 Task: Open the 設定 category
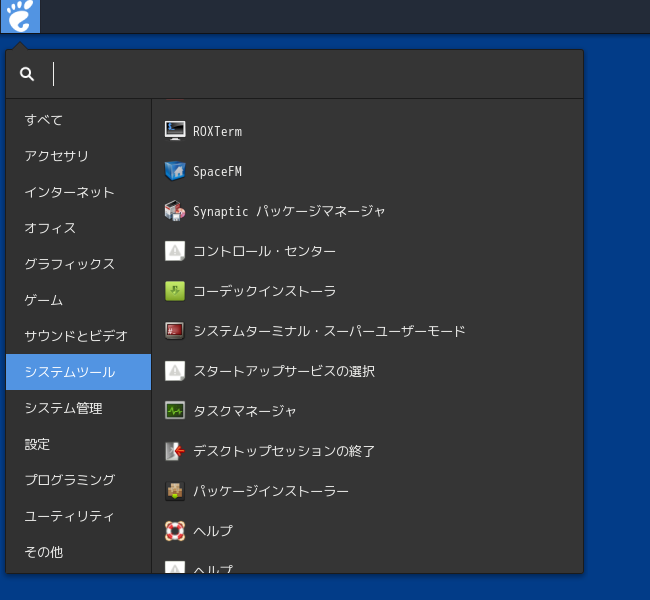(x=78, y=444)
